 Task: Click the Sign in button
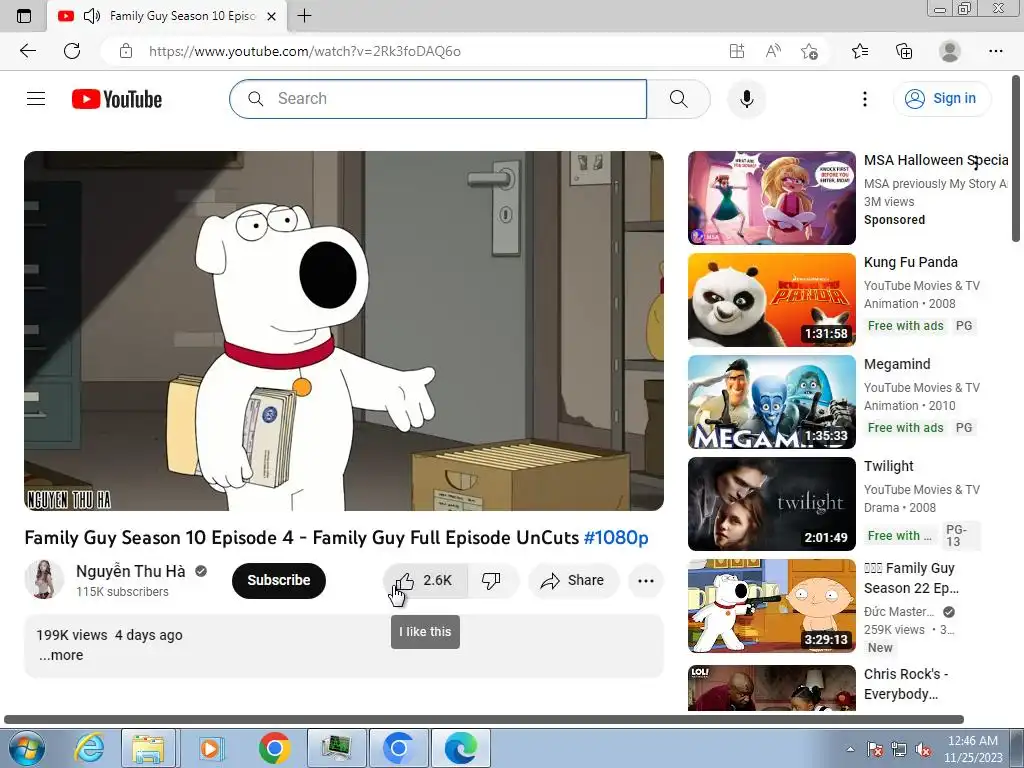click(941, 99)
